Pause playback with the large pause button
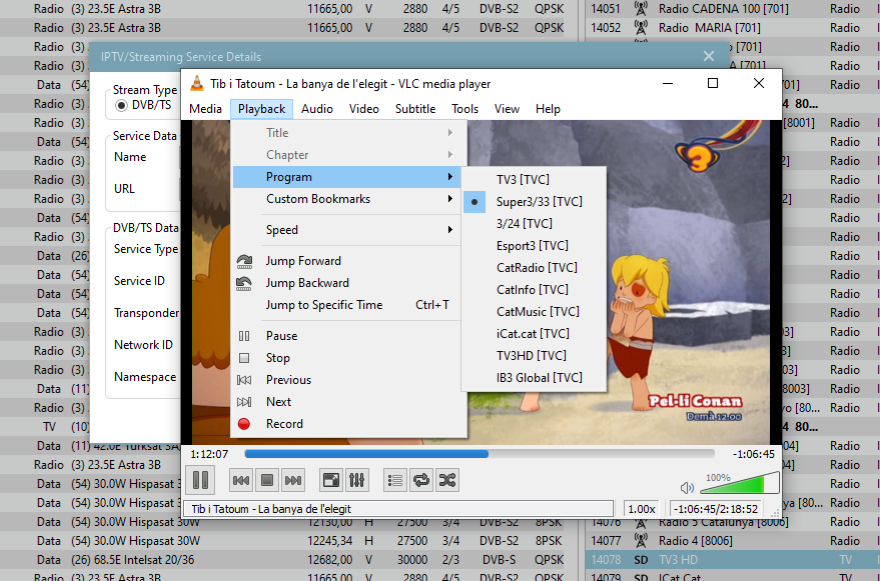Image resolution: width=880 pixels, height=581 pixels. 200,480
